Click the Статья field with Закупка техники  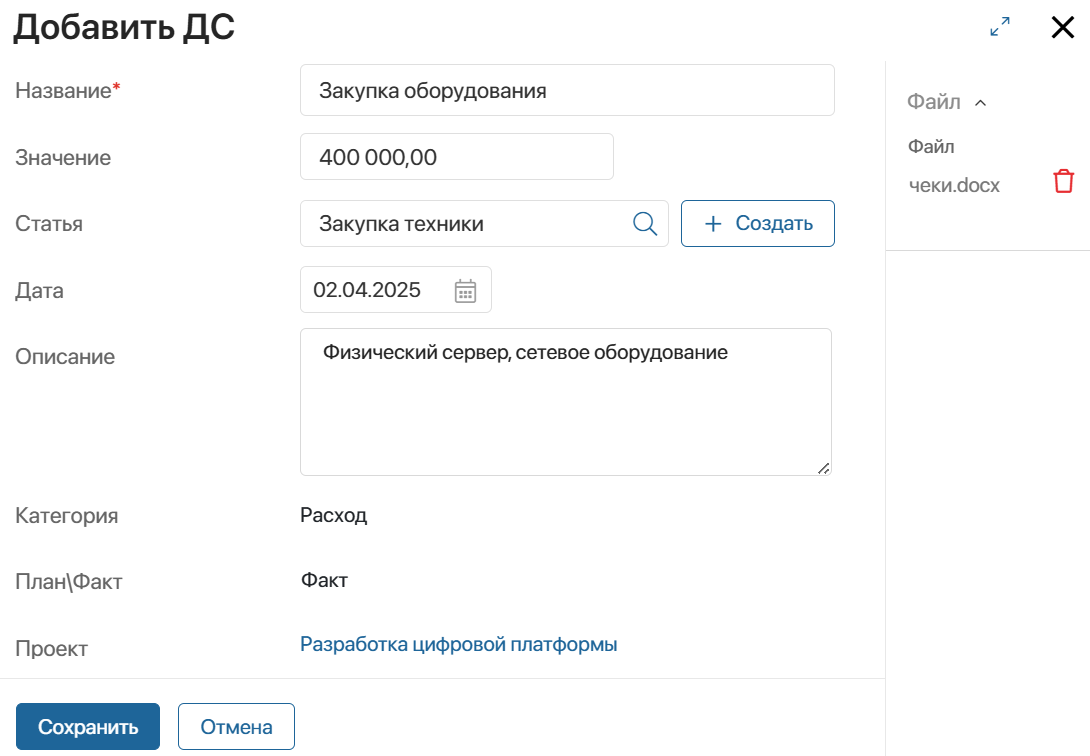pyautogui.click(x=470, y=223)
